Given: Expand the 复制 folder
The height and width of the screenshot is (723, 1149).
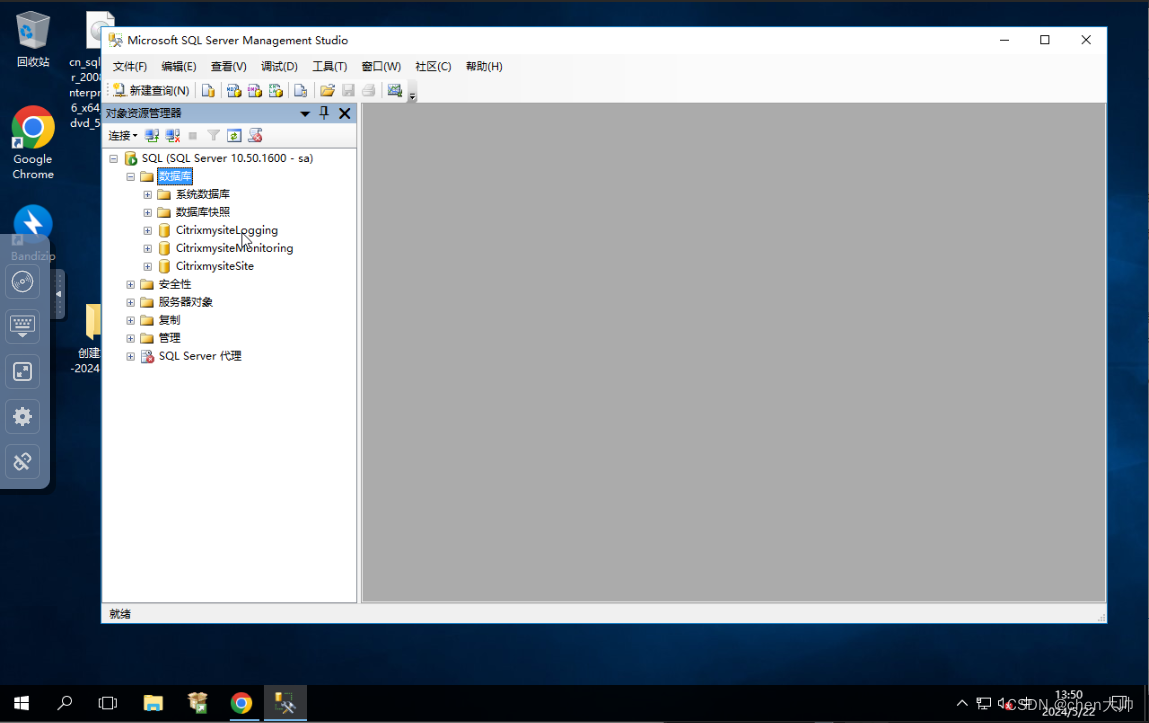Looking at the screenshot, I should 130,320.
